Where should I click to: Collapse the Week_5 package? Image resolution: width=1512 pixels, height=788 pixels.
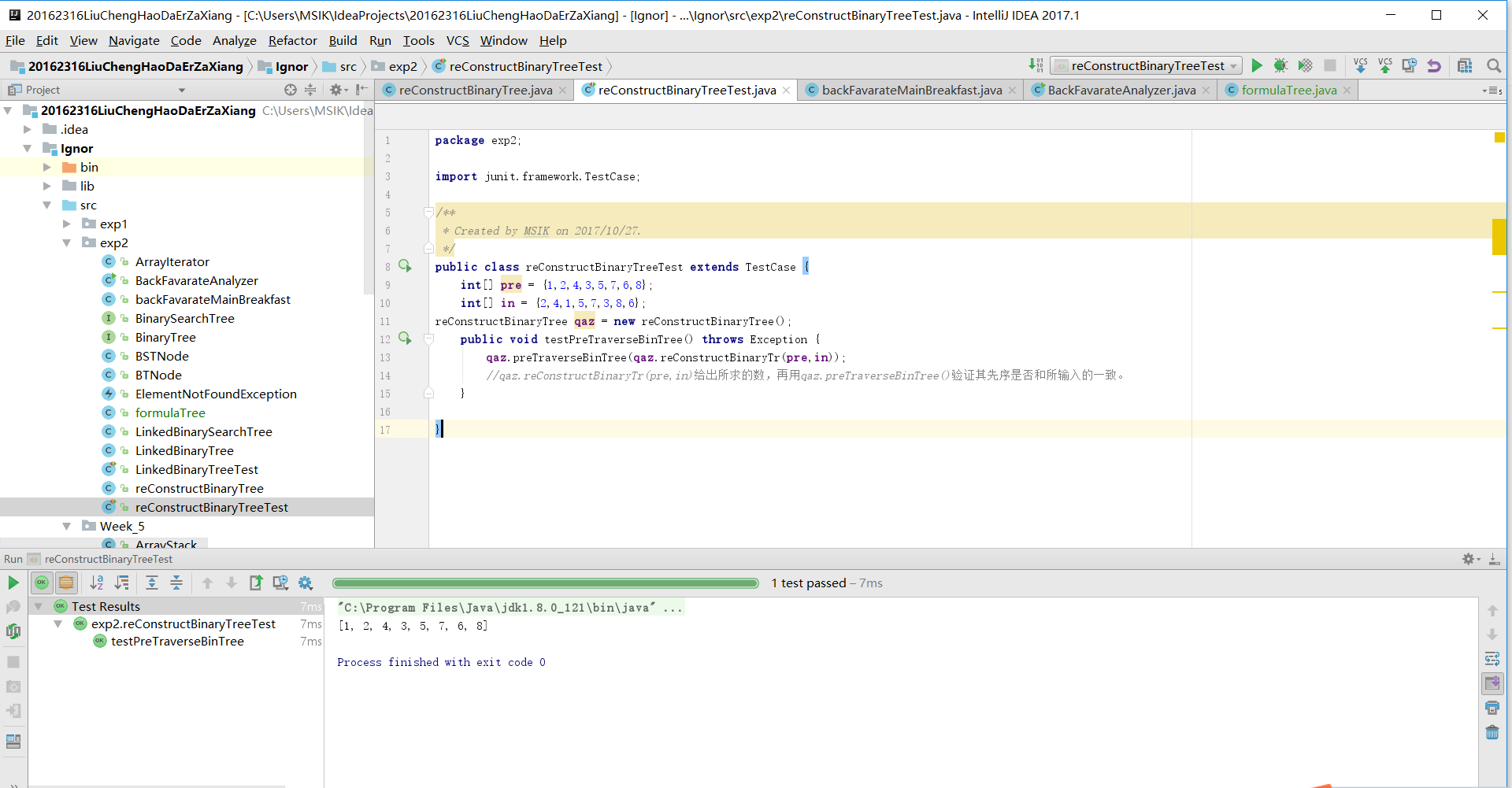[67, 526]
